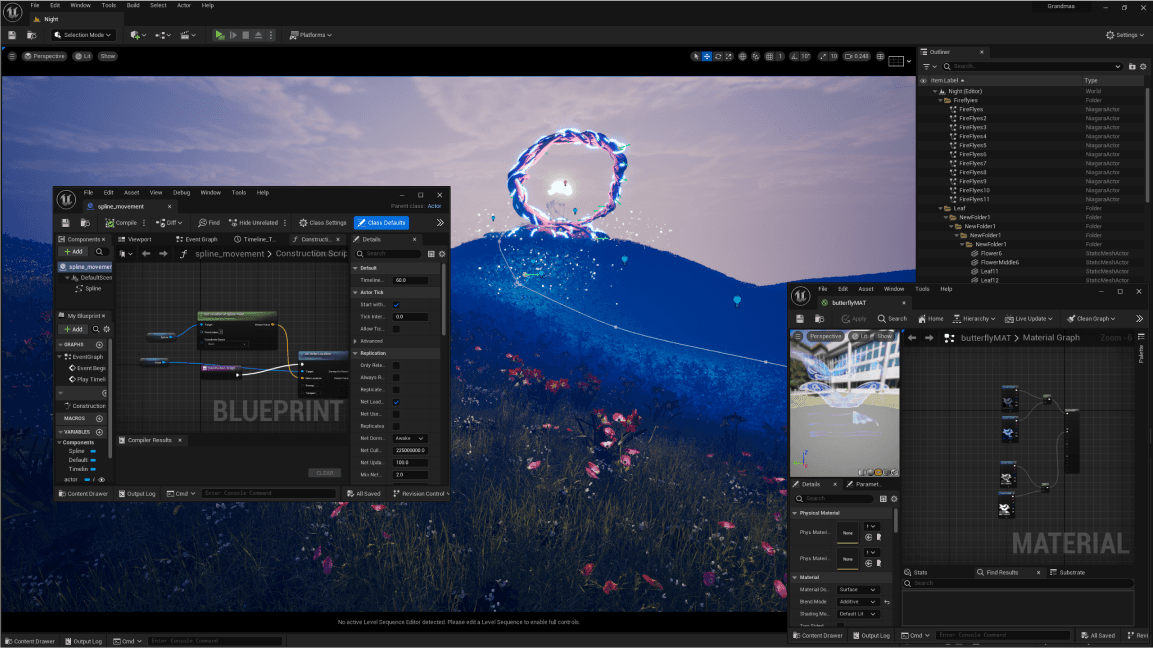Click the Eject button in main toolbar

[258, 35]
